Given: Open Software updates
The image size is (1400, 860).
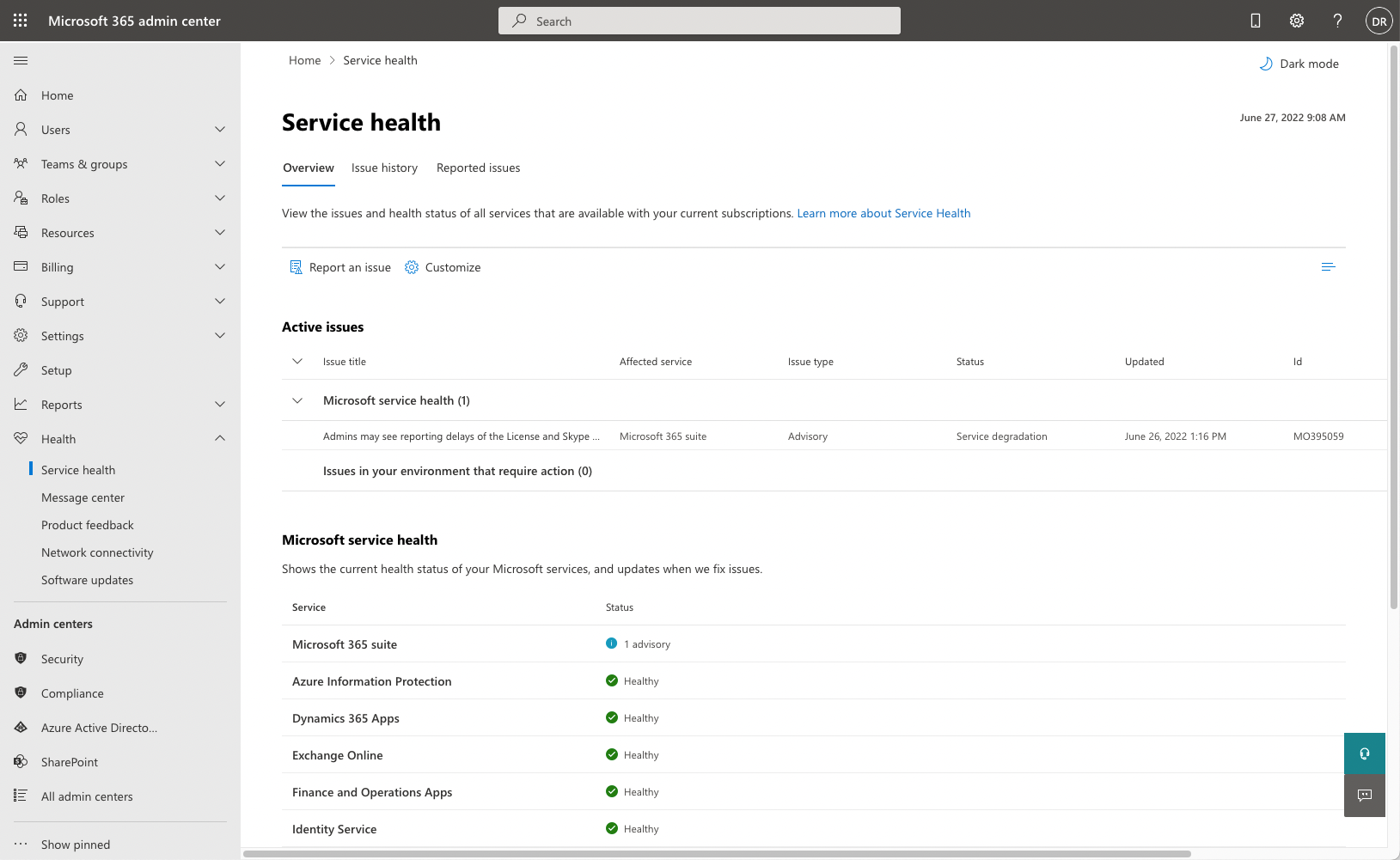Looking at the screenshot, I should pyautogui.click(x=87, y=580).
